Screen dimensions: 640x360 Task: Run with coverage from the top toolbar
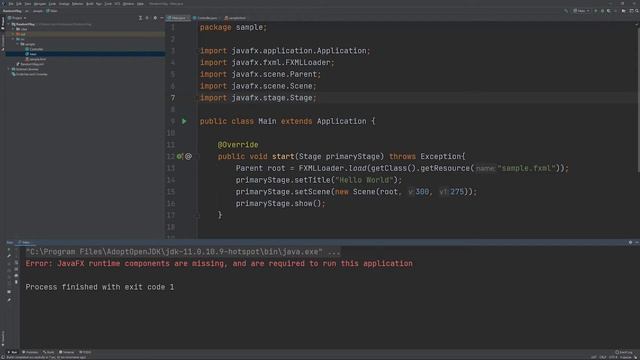609,11
